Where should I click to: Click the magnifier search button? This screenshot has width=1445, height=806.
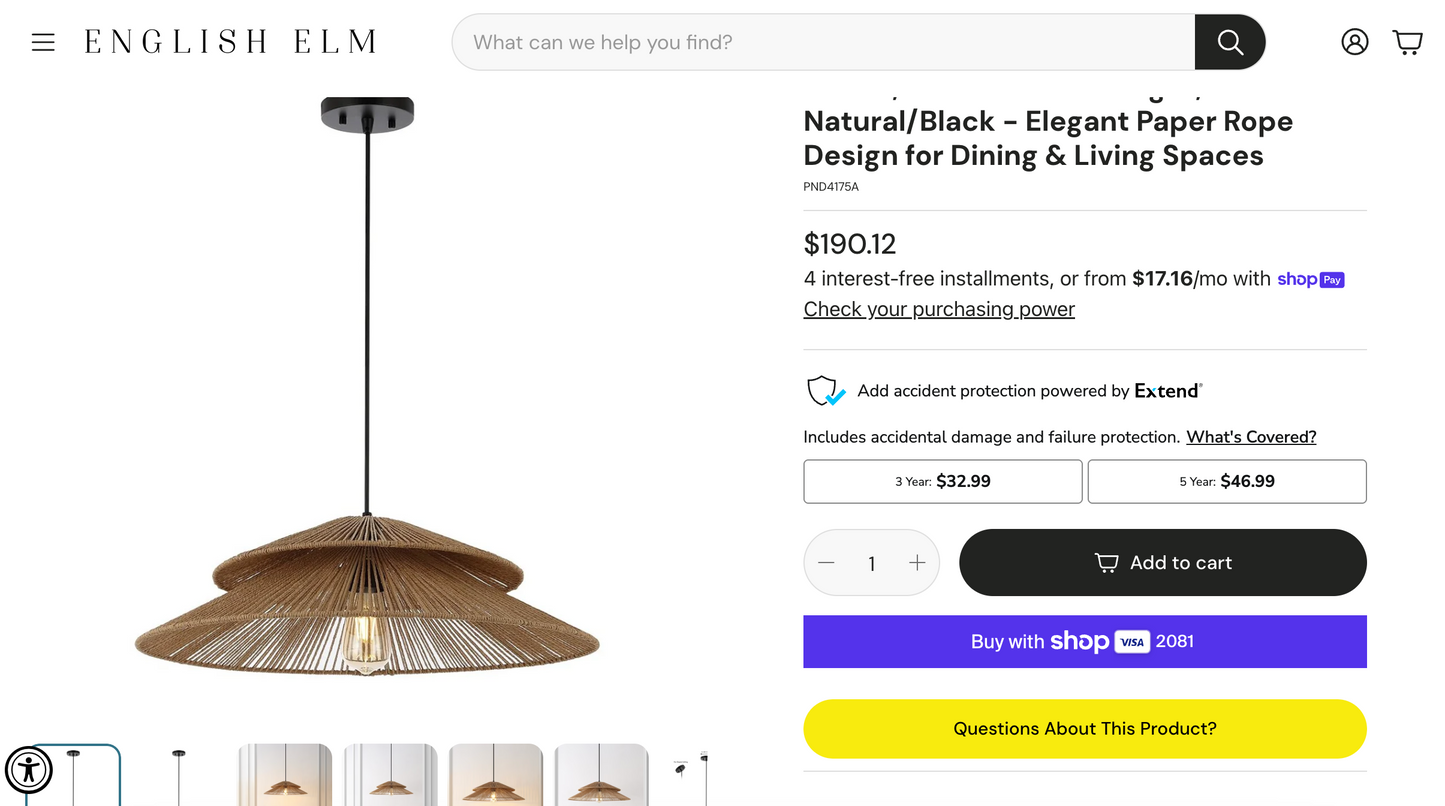1229,42
